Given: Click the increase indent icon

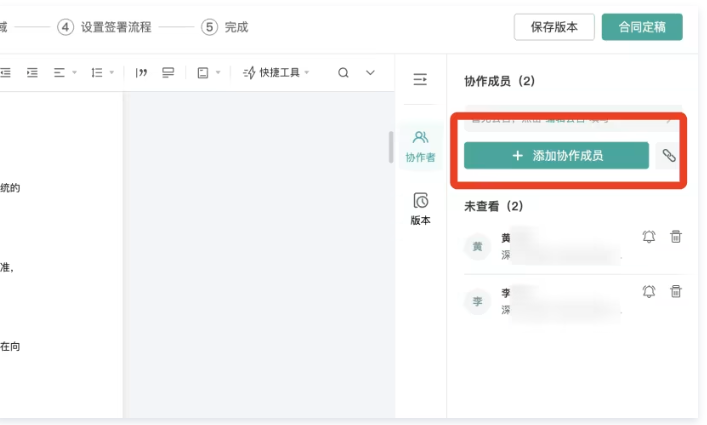Looking at the screenshot, I should (x=32, y=73).
